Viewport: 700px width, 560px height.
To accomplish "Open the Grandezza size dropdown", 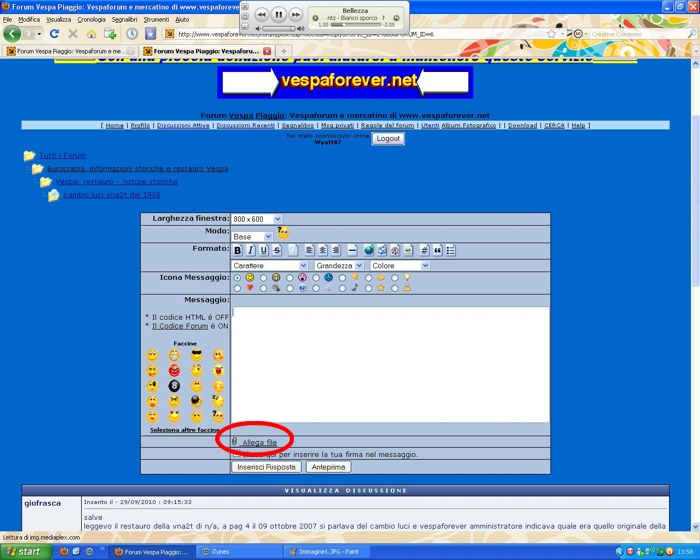I will pyautogui.click(x=339, y=266).
